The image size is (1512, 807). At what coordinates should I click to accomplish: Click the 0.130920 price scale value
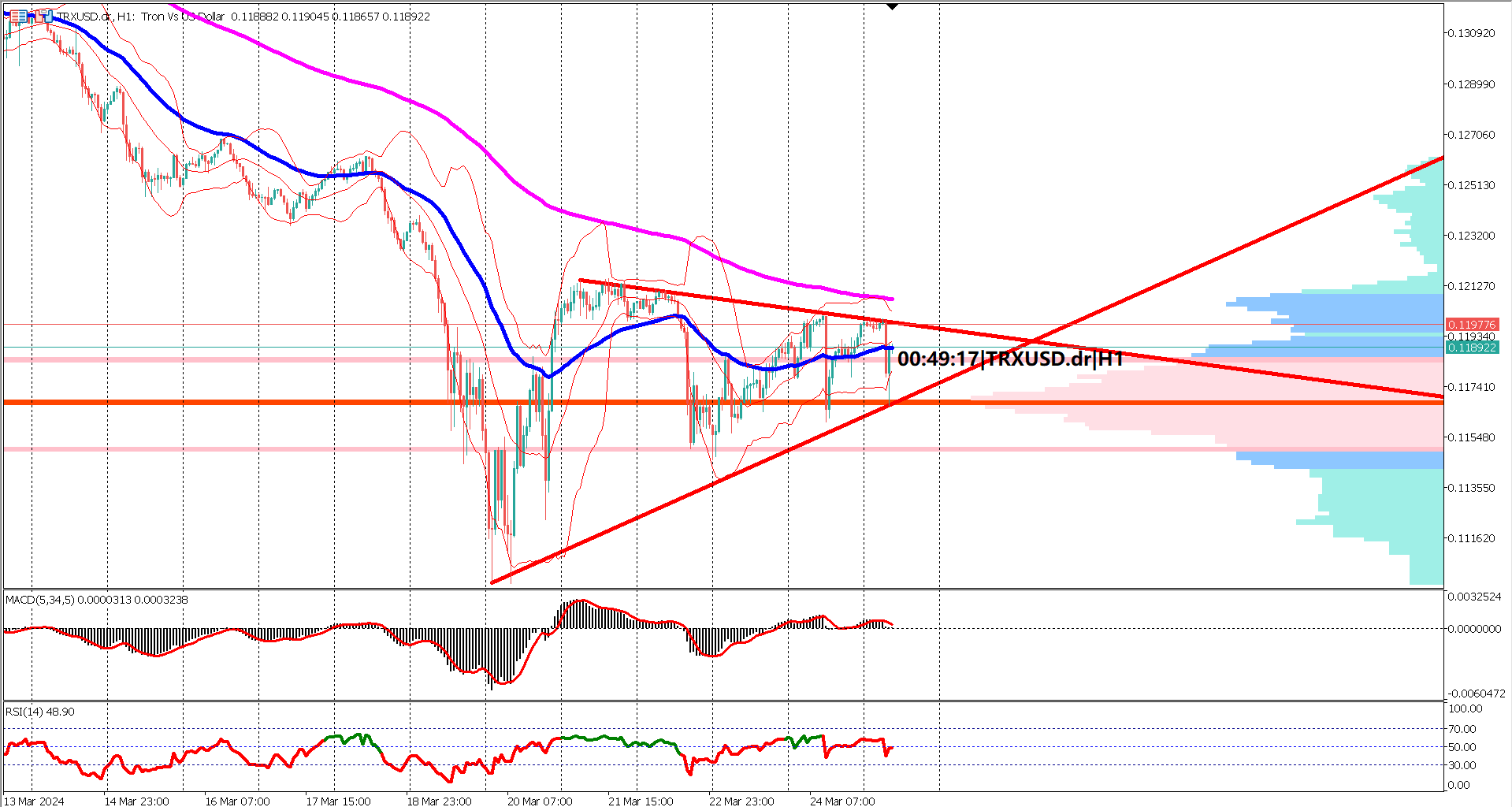tap(1471, 33)
